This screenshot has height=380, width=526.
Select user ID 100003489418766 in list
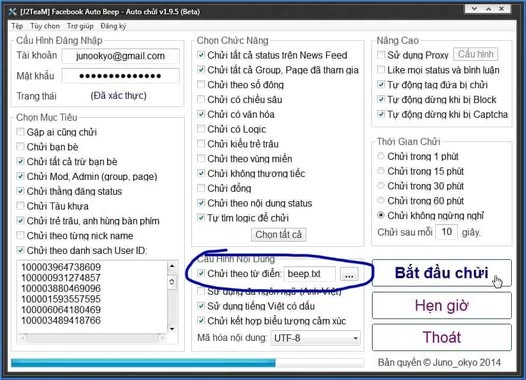pos(61,320)
